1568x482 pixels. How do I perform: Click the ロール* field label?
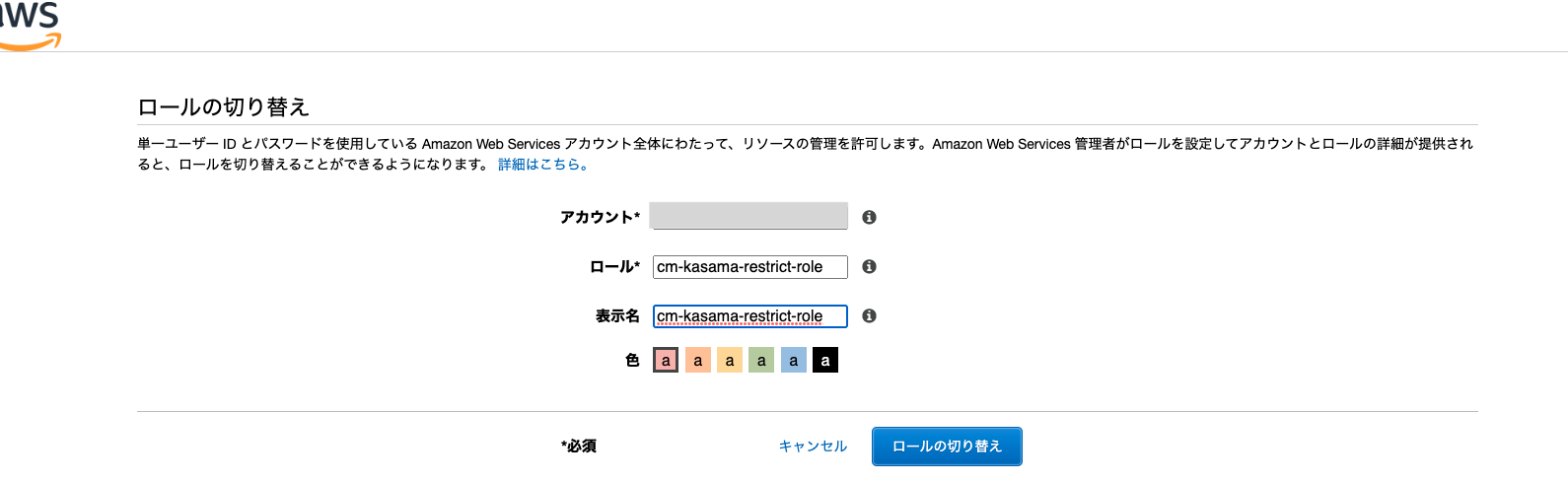(614, 266)
